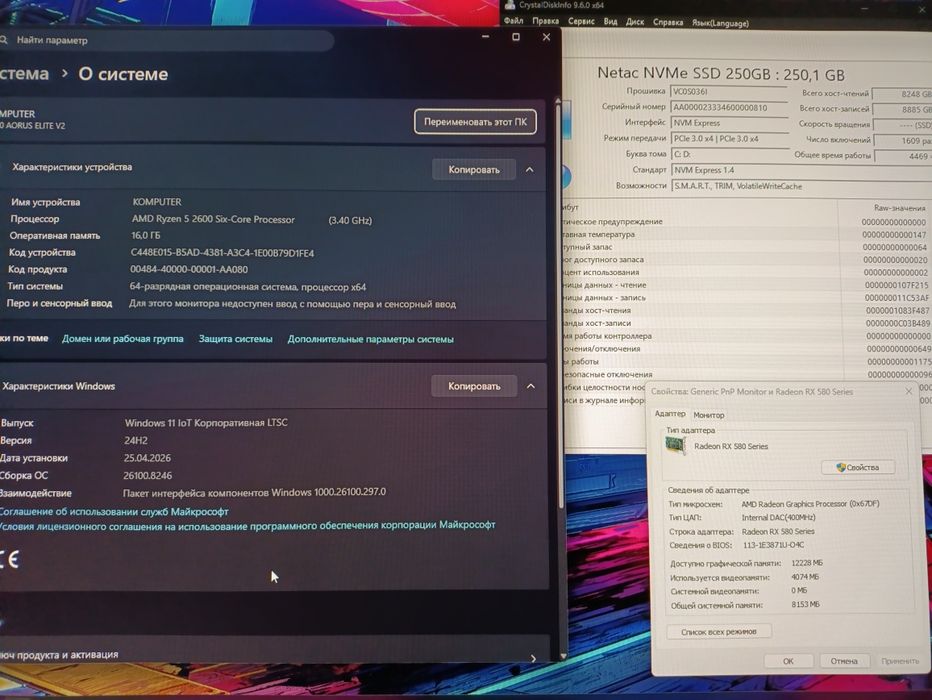Click the breadcrumb chevron before О системе
932x700 pixels.
64,74
